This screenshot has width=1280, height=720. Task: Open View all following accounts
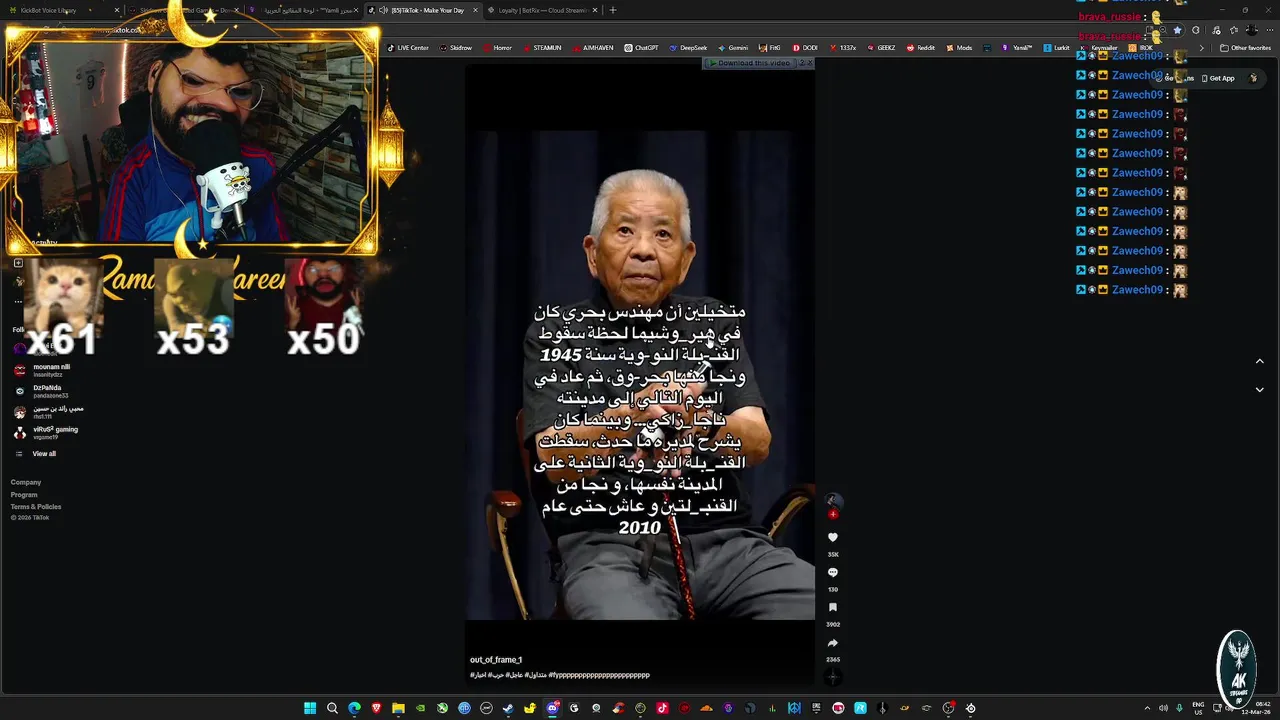pyautogui.click(x=44, y=454)
